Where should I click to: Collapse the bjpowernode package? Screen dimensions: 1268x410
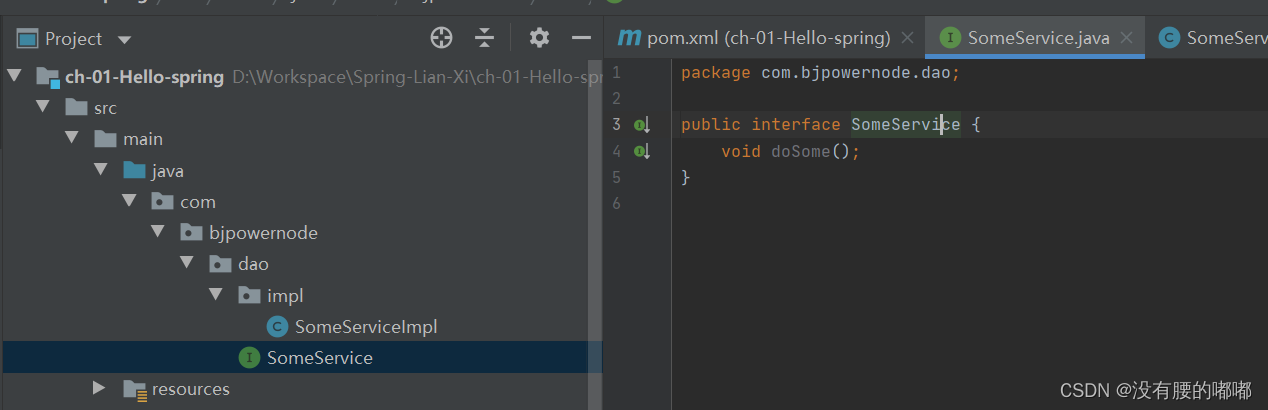point(158,233)
